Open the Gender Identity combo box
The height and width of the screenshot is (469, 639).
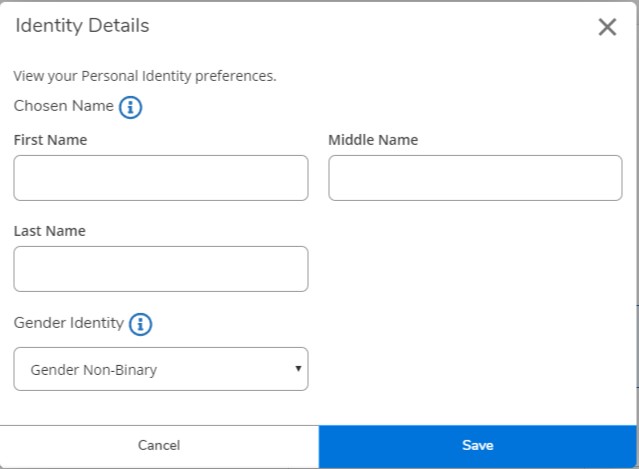click(x=160, y=369)
